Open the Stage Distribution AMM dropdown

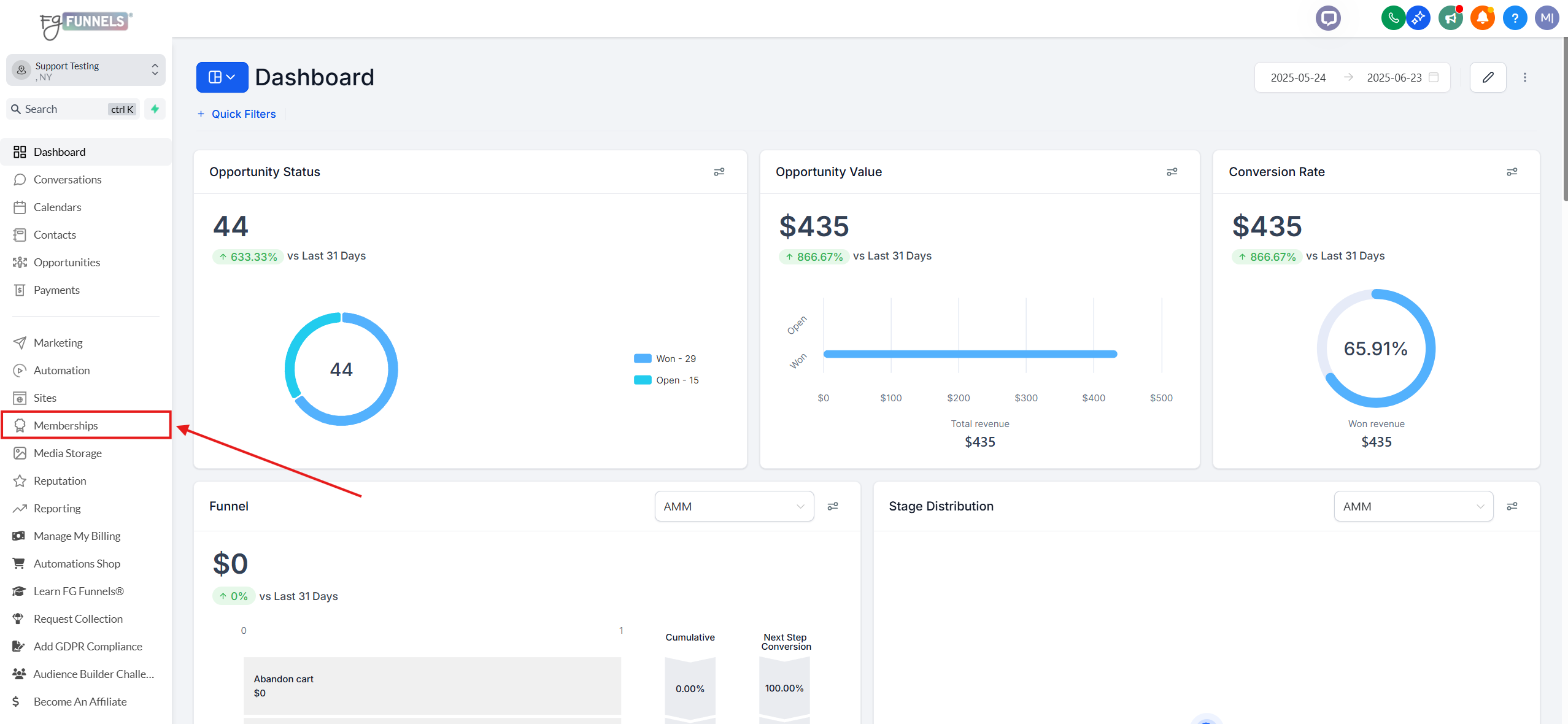pyautogui.click(x=1413, y=506)
